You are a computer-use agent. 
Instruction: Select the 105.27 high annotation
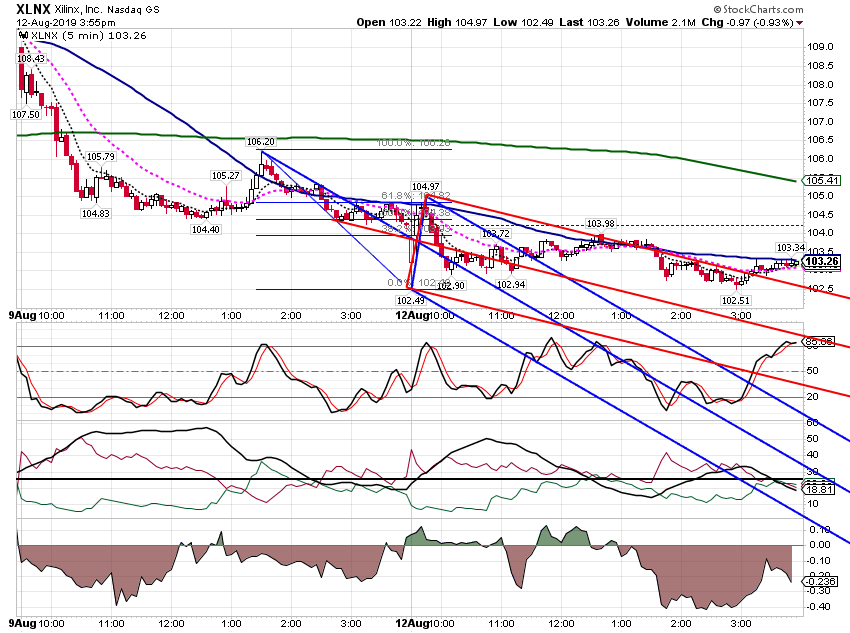click(x=226, y=176)
